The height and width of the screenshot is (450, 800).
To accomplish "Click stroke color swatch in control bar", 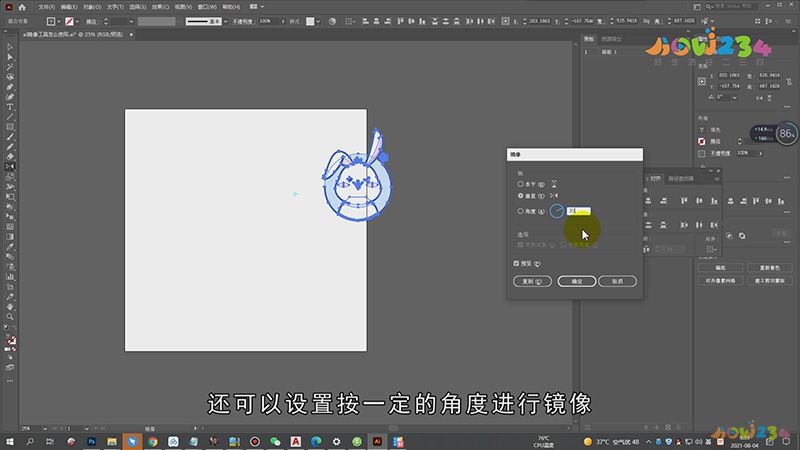I will 69,21.
